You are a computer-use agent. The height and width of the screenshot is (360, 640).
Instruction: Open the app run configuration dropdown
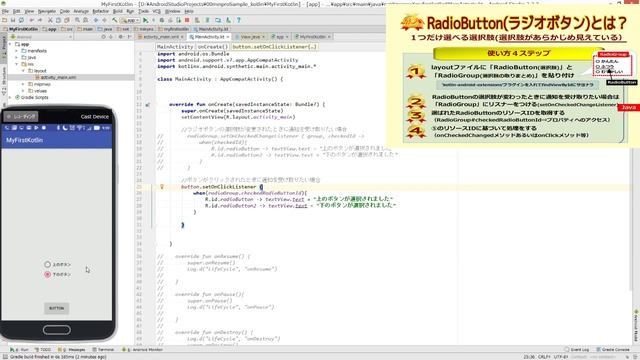(x=130, y=20)
